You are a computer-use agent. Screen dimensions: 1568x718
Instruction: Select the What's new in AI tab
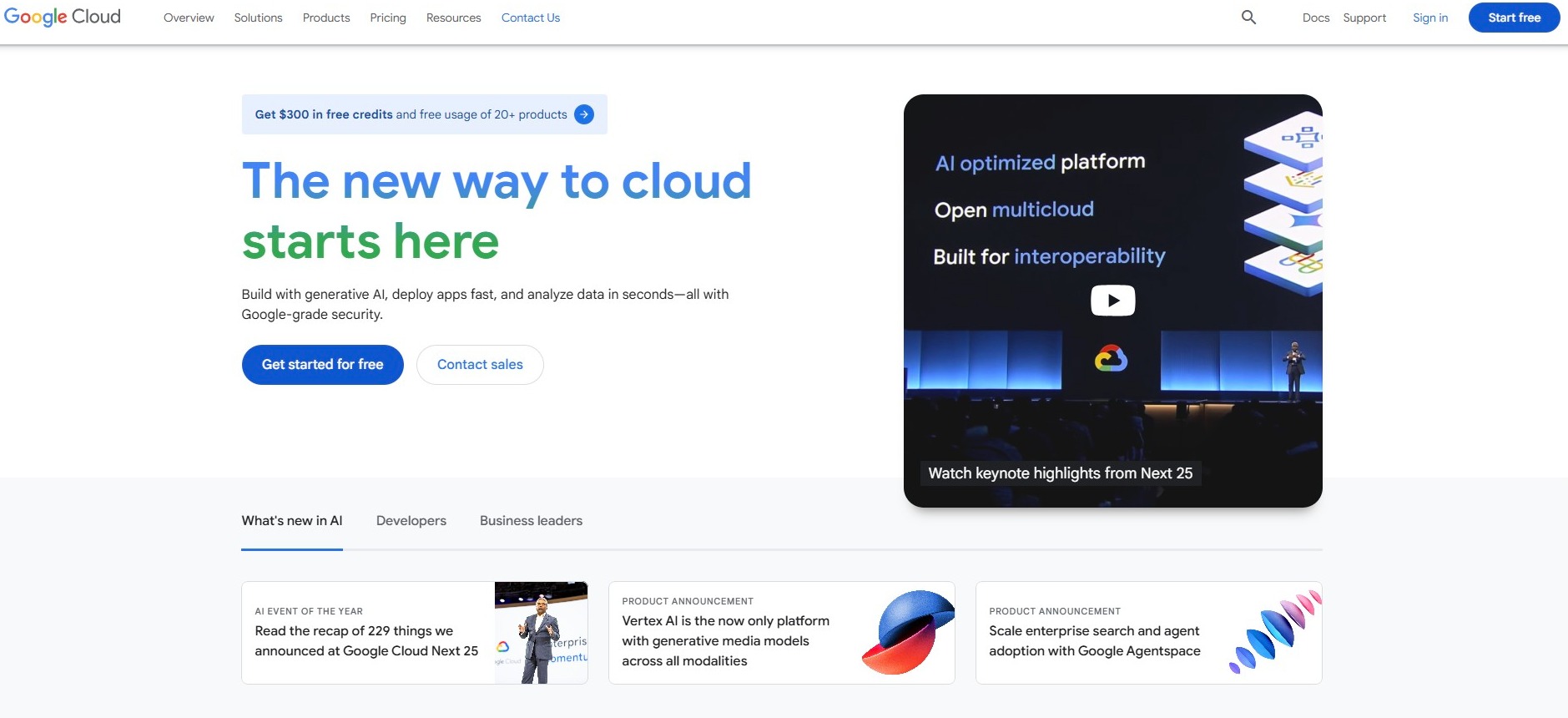(292, 521)
